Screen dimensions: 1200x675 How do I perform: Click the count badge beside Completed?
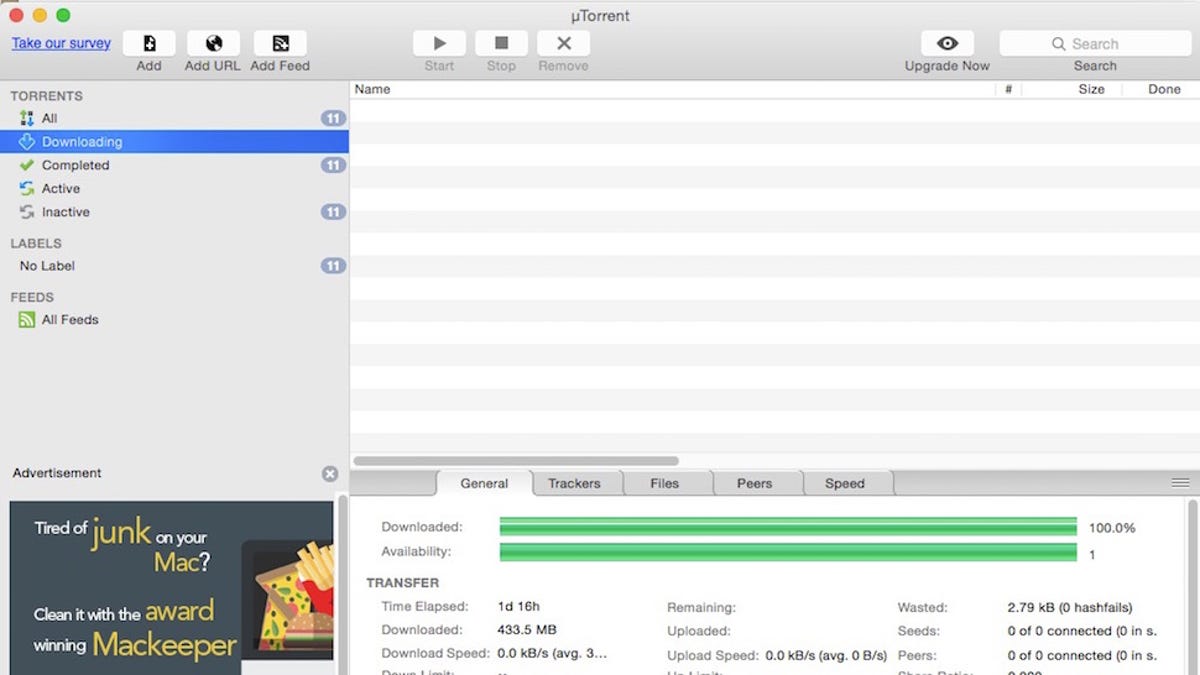[333, 165]
